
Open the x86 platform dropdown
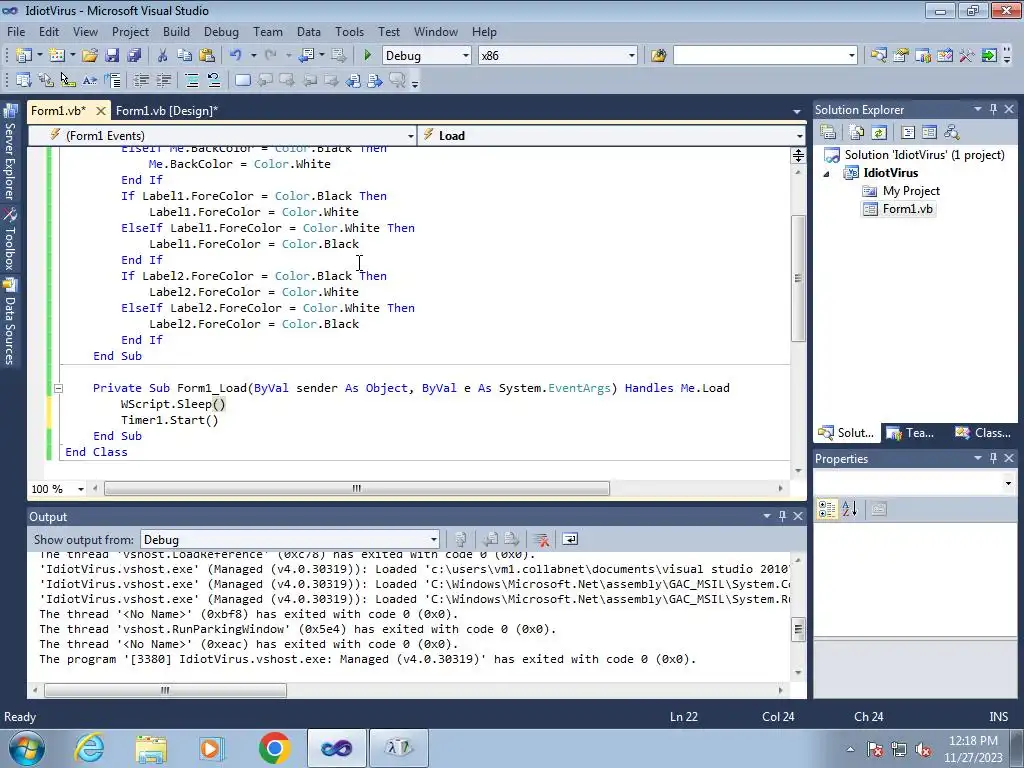[x=632, y=56]
